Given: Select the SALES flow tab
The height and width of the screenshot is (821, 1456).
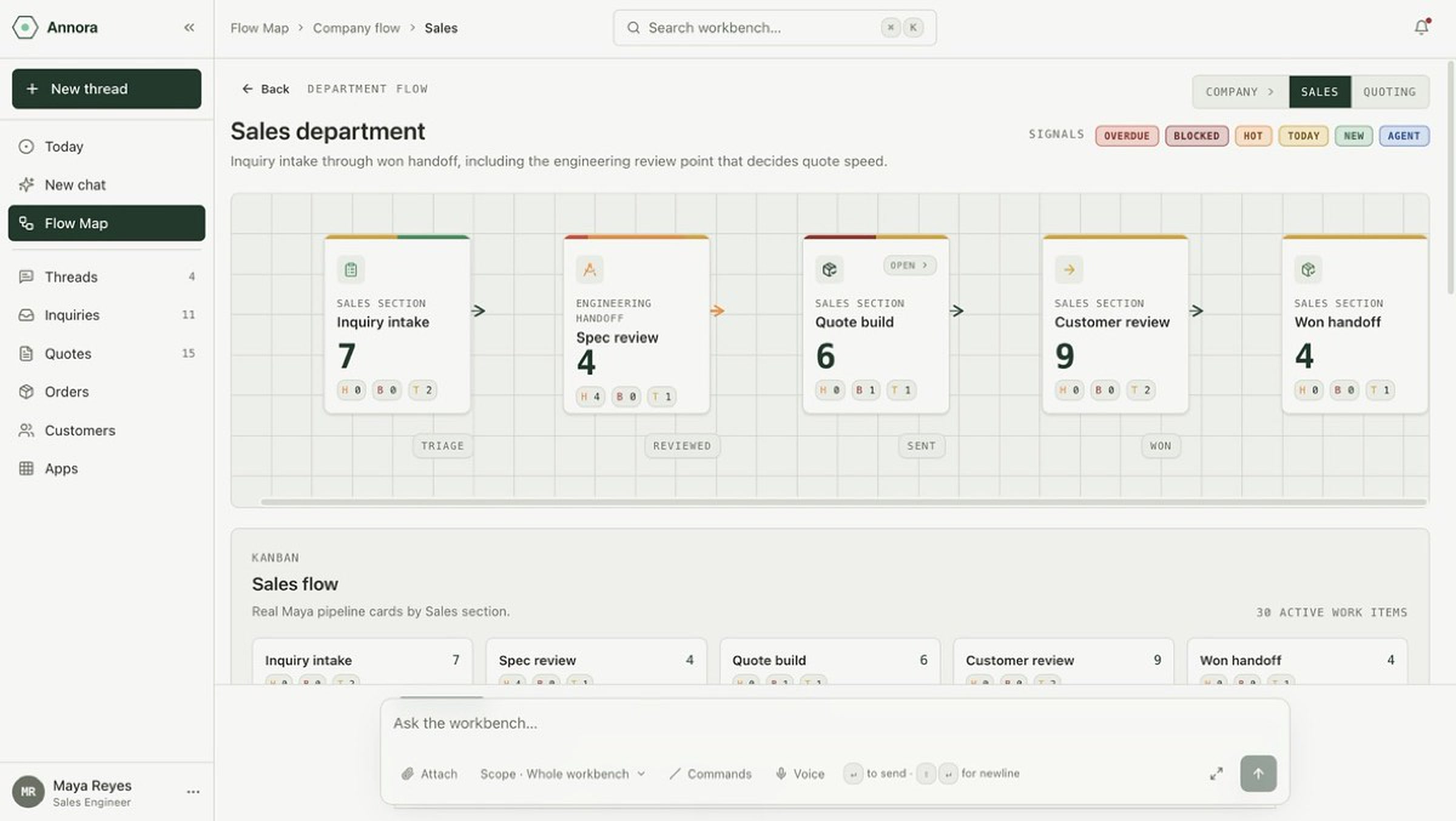Looking at the screenshot, I should (1319, 92).
